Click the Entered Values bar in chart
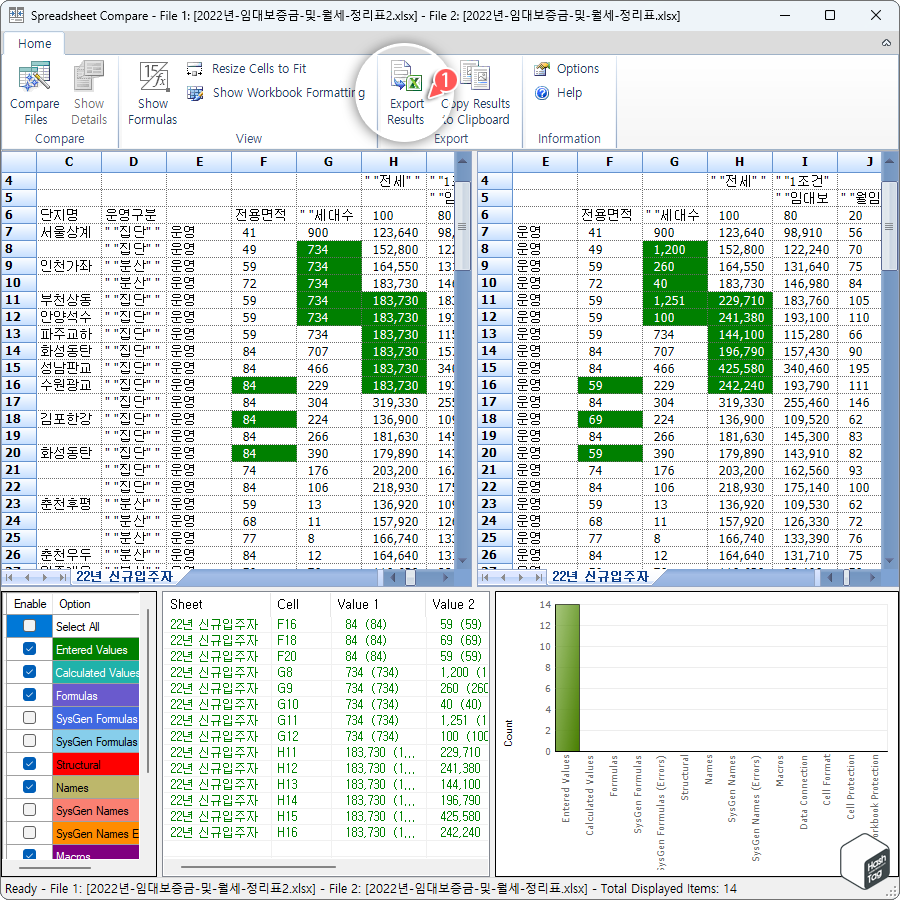This screenshot has height=900, width=900. pos(567,677)
